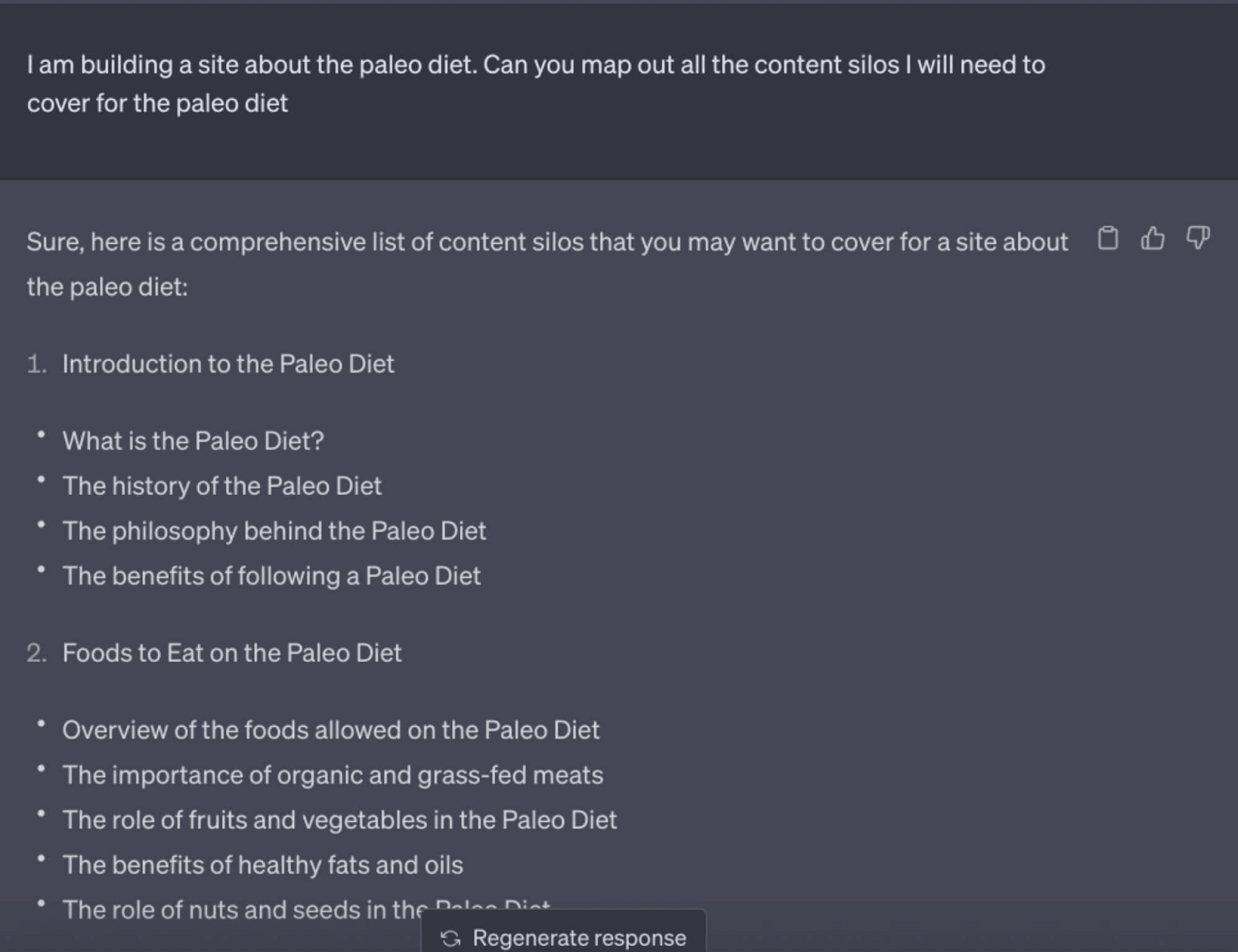Click "The philosophy behind the Paleo Diet" bullet
Viewport: 1238px width, 952px height.
(274, 531)
